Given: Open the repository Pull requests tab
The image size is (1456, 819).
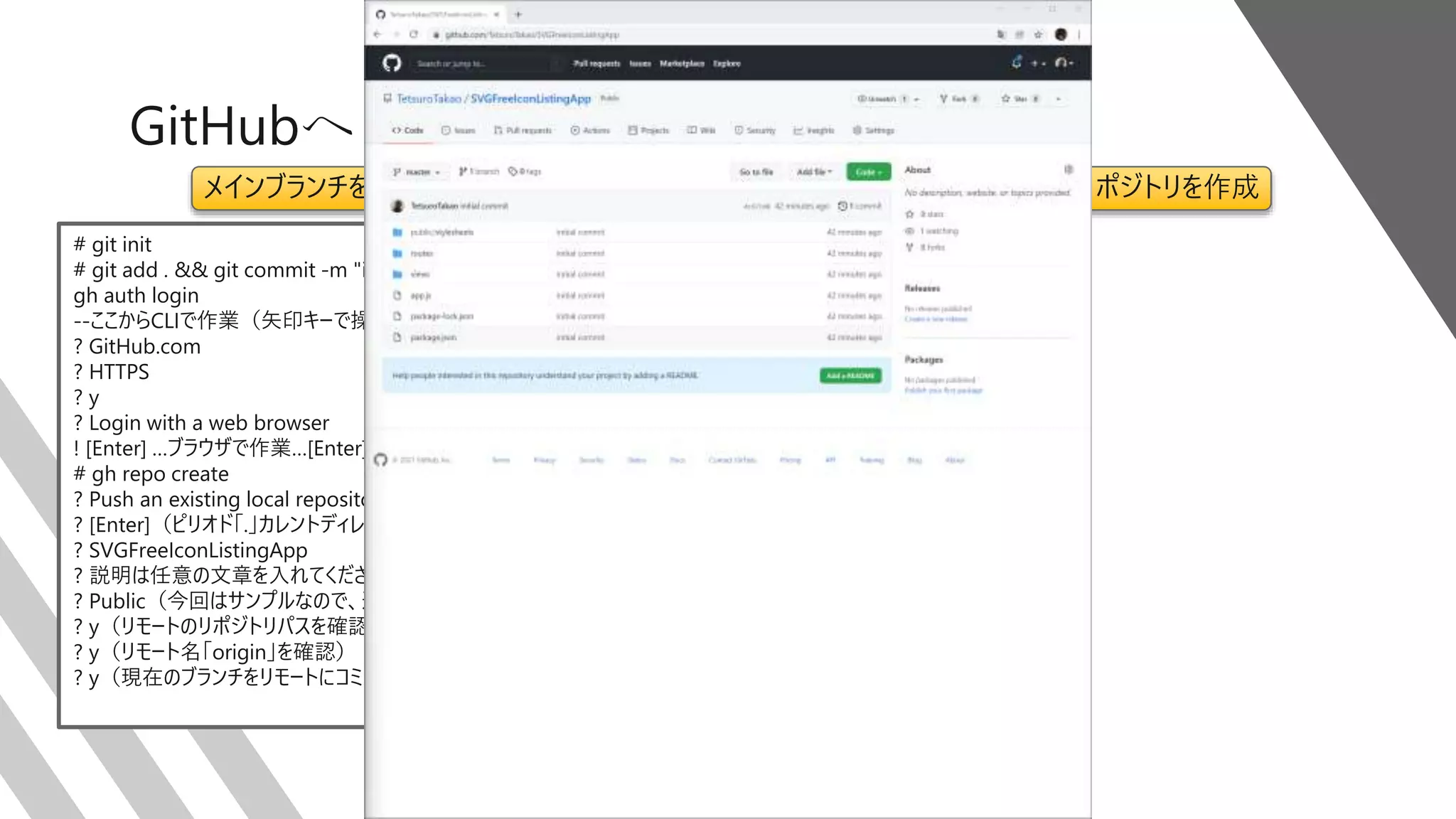Looking at the screenshot, I should tap(523, 131).
